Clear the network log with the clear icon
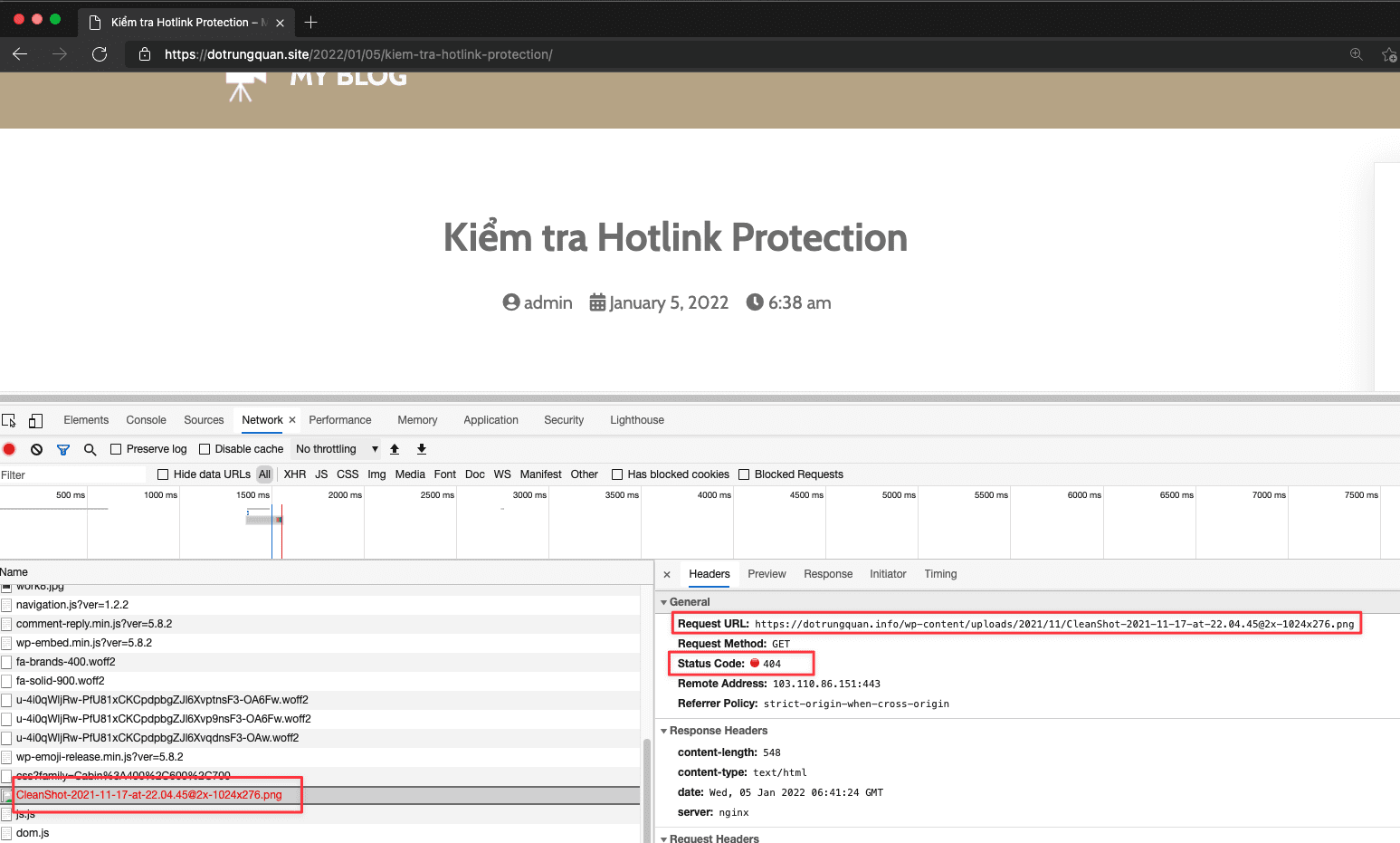Image resolution: width=1400 pixels, height=843 pixels. 36,449
